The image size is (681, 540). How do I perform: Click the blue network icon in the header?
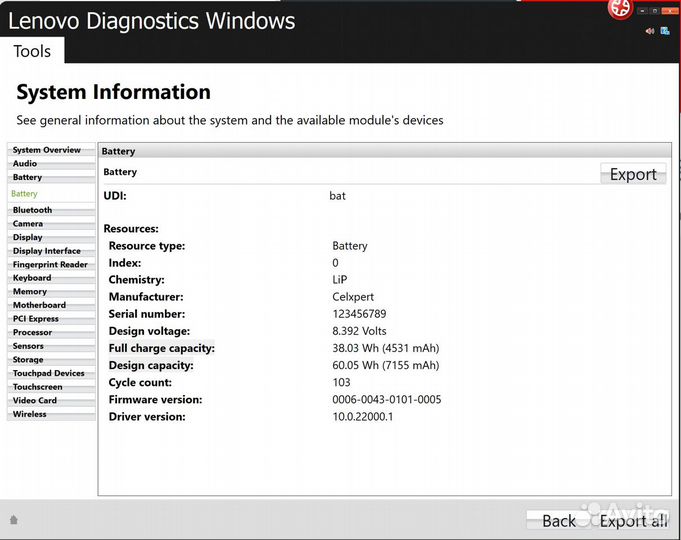(x=665, y=31)
